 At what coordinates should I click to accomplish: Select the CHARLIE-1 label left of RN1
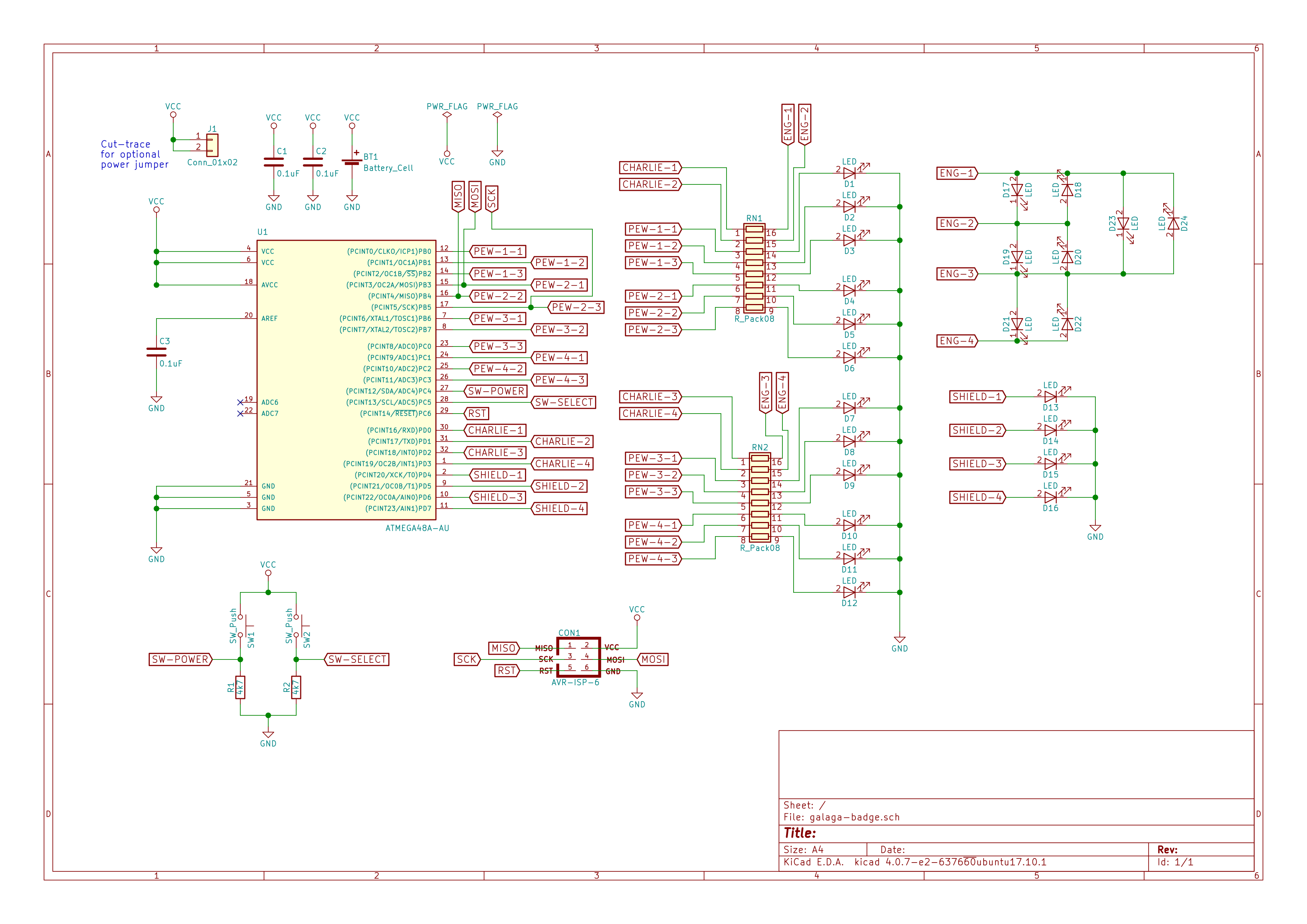651,167
